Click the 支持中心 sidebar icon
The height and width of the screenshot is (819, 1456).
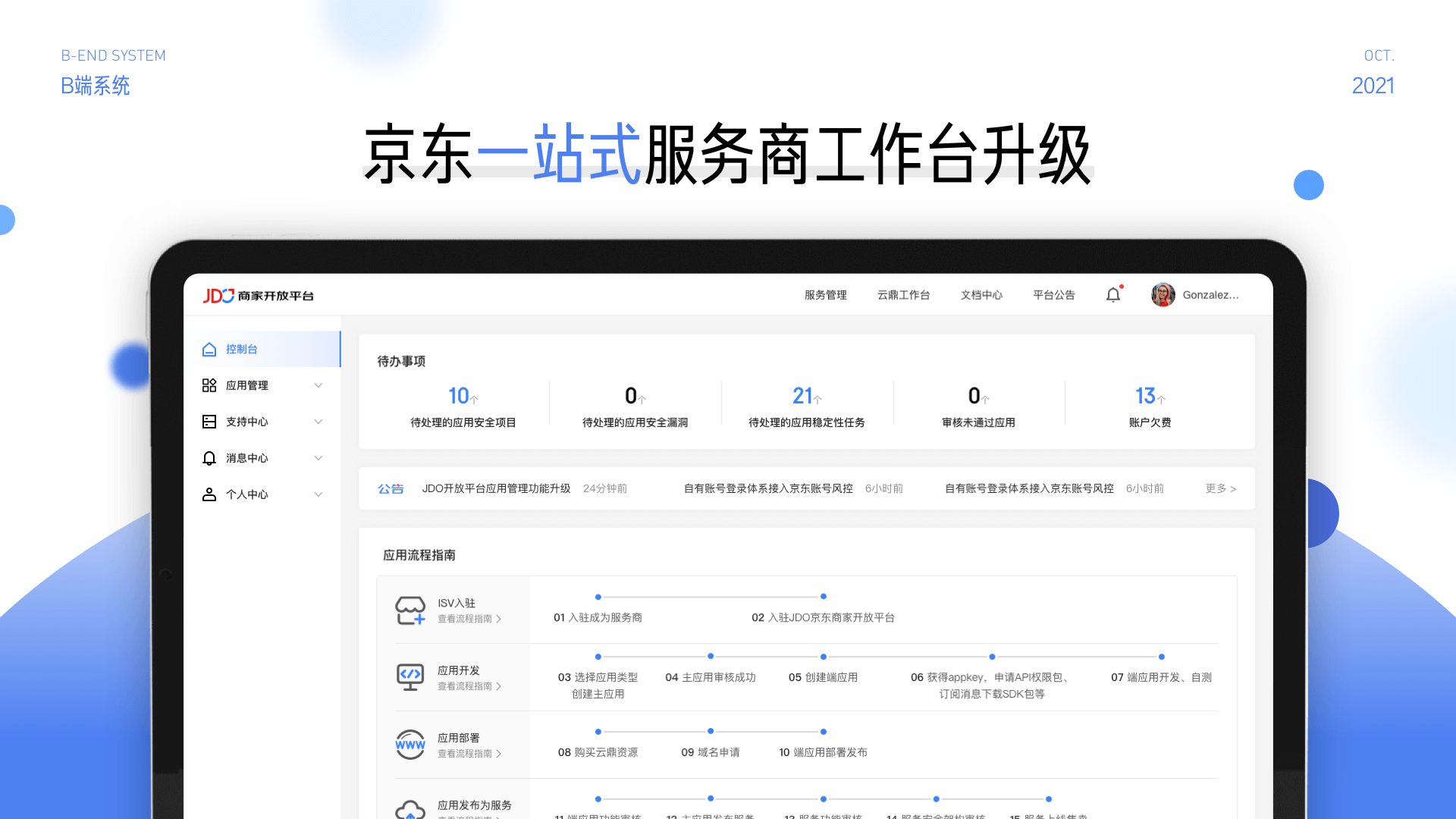(x=209, y=422)
